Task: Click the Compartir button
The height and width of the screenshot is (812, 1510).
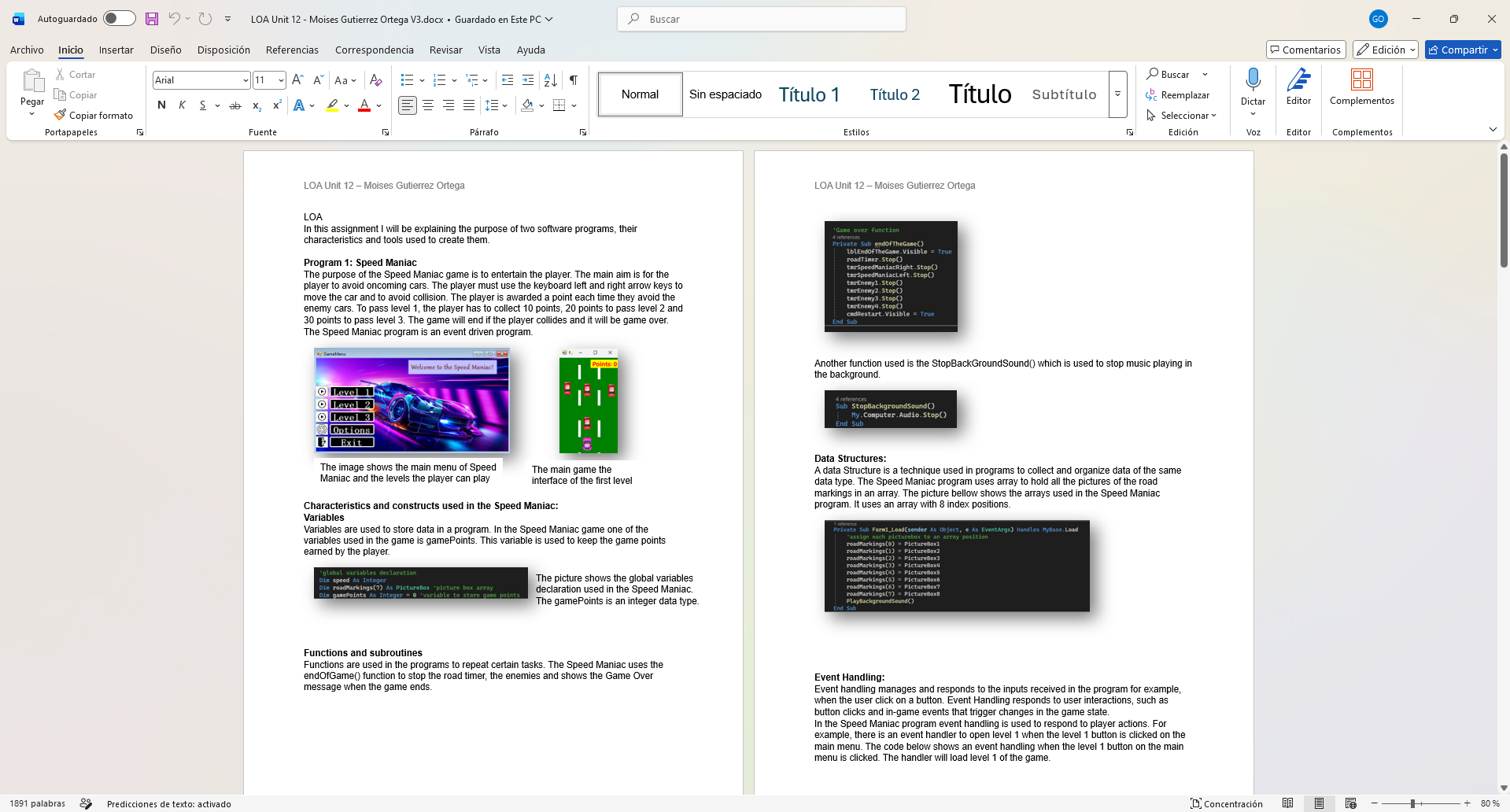Action: pyautogui.click(x=1463, y=50)
